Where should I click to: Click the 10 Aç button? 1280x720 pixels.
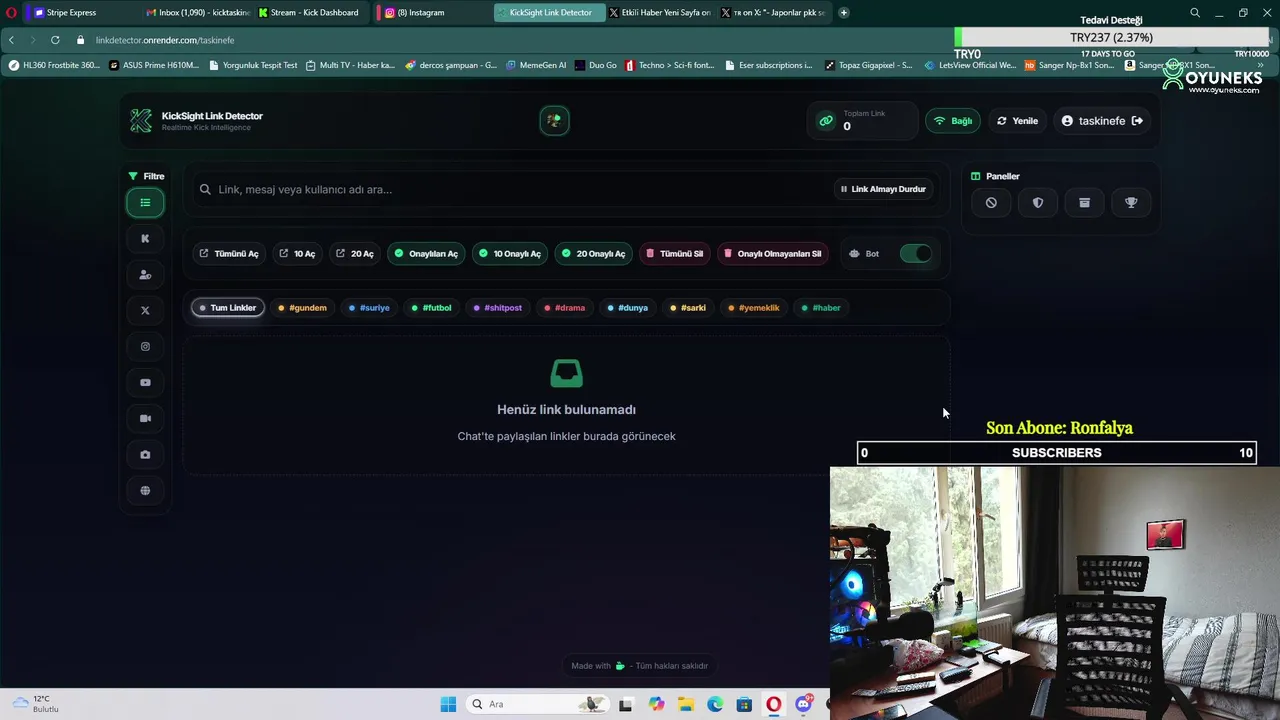tap(297, 254)
